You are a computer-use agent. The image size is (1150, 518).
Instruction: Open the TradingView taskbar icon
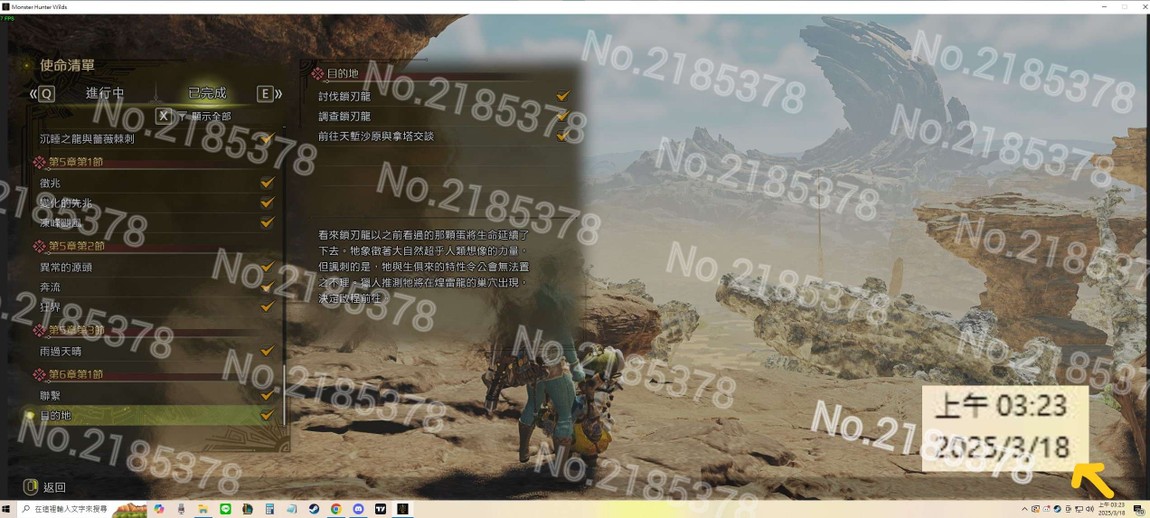(x=381, y=508)
